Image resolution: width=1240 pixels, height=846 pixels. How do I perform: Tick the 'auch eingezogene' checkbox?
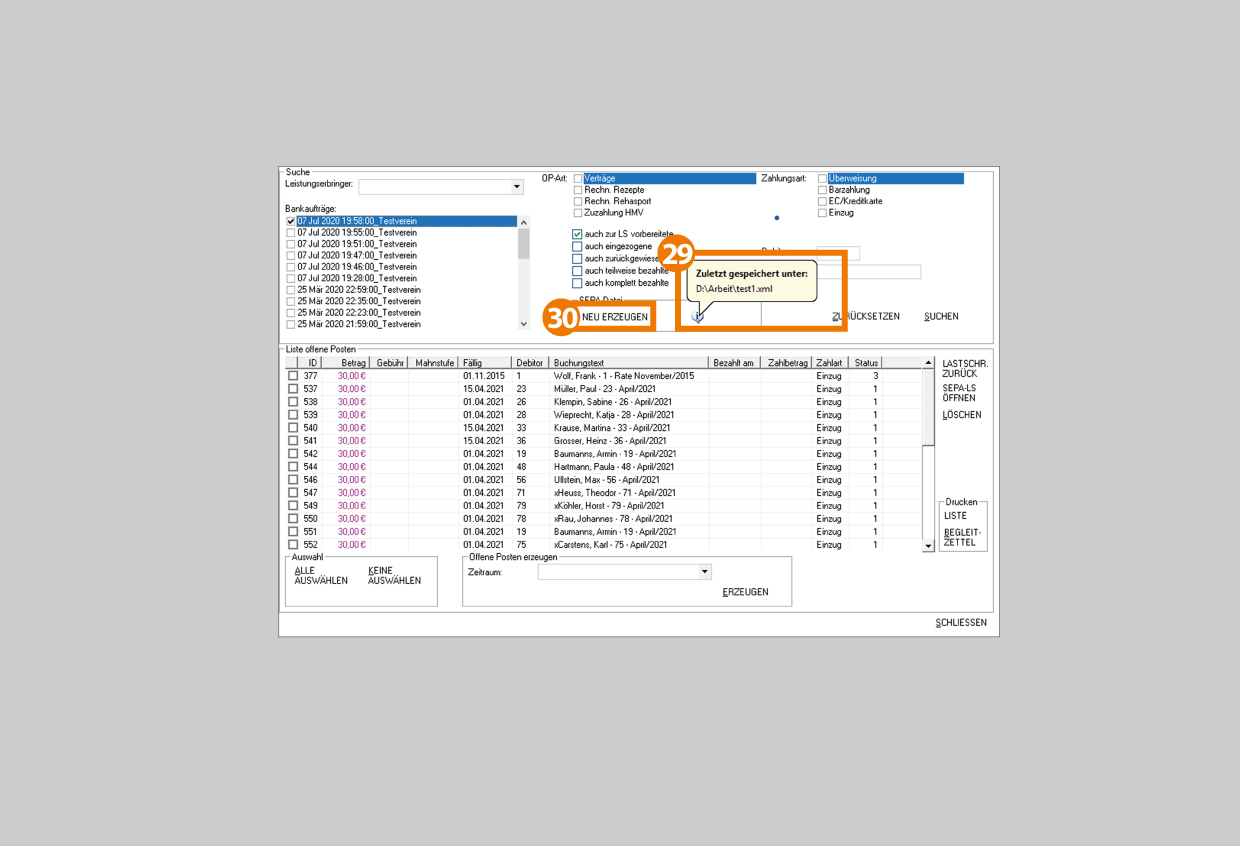click(x=577, y=246)
